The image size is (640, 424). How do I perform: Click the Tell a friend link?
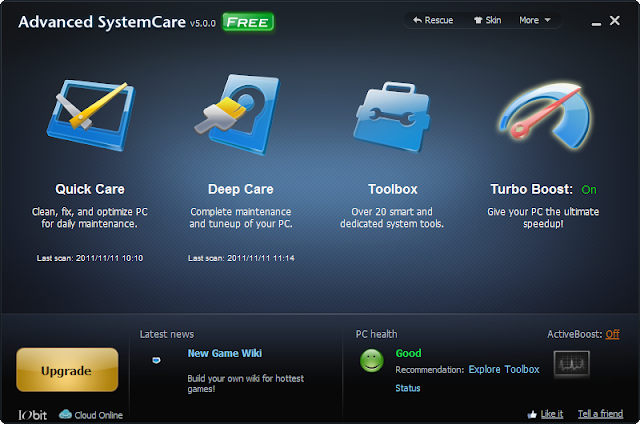click(x=600, y=414)
